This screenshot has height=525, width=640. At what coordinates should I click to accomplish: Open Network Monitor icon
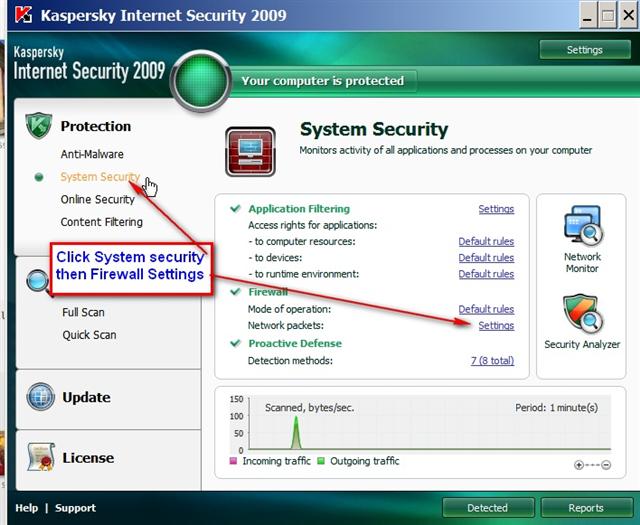click(x=582, y=225)
